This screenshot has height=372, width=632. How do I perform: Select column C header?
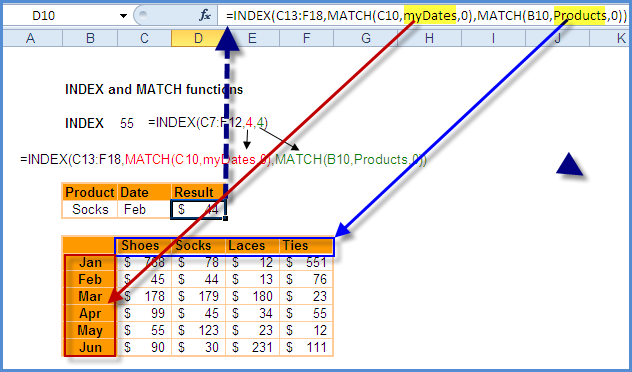click(144, 38)
